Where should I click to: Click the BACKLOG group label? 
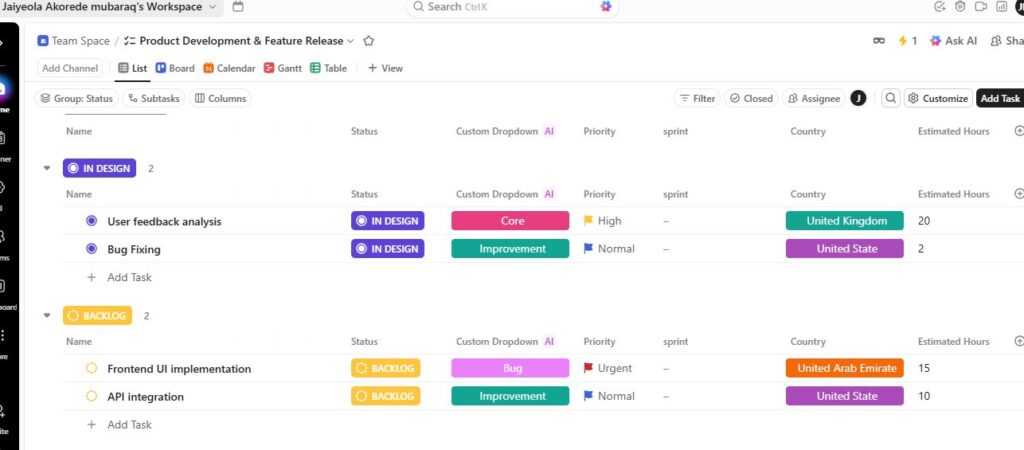click(x=97, y=316)
